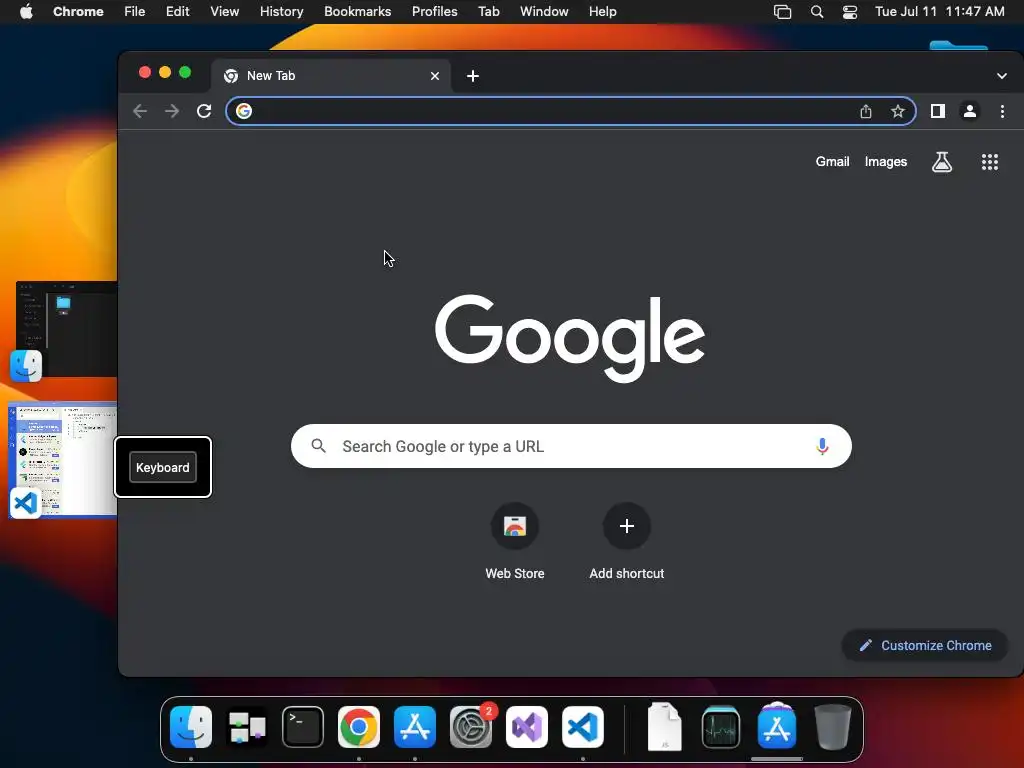Open the Profiles menu
Viewport: 1024px width, 768px height.
tap(434, 12)
